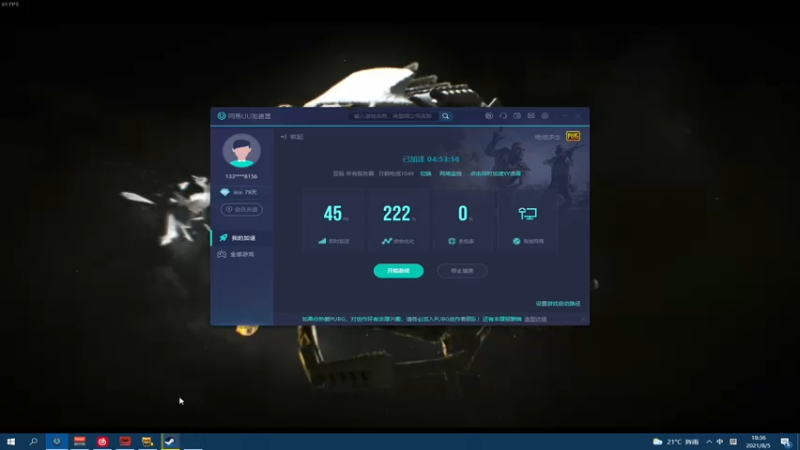
Task: Expand hidden system tray icons chevron
Action: 709,442
